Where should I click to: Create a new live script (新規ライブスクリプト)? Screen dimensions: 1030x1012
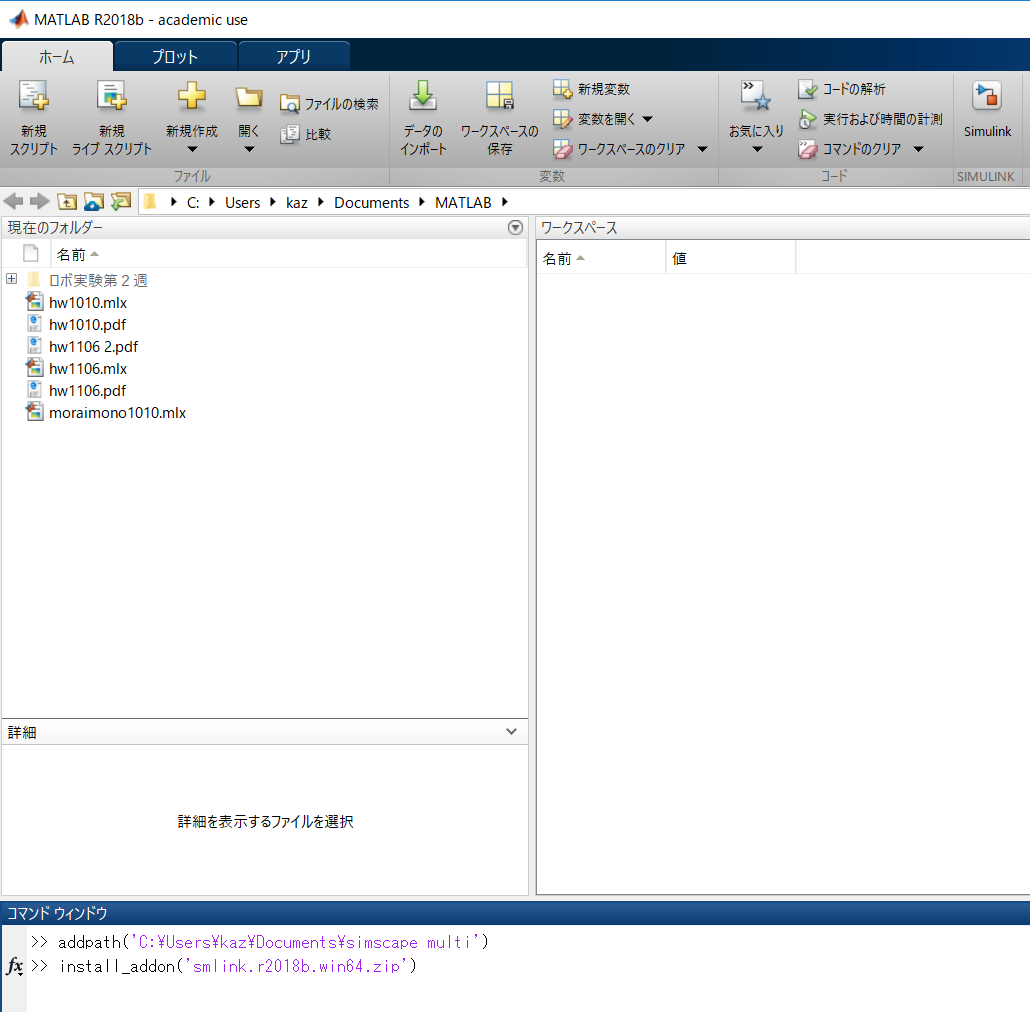point(111,97)
